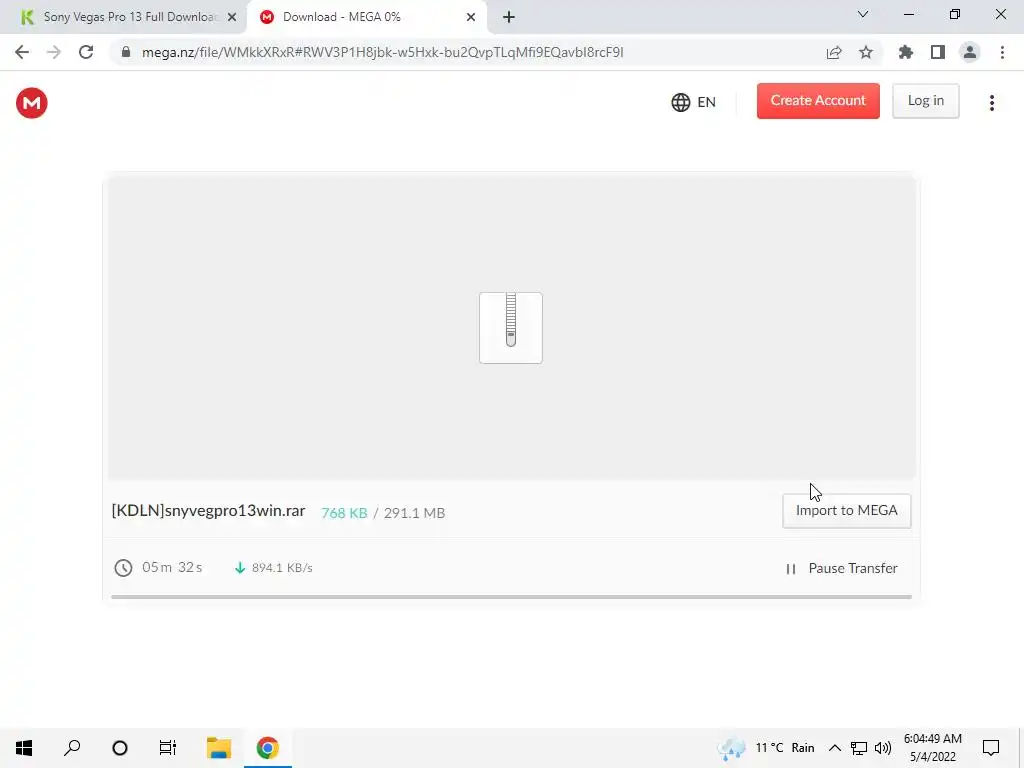Open language selector globe EN
Viewport: 1024px width, 768px height.
[x=694, y=103]
